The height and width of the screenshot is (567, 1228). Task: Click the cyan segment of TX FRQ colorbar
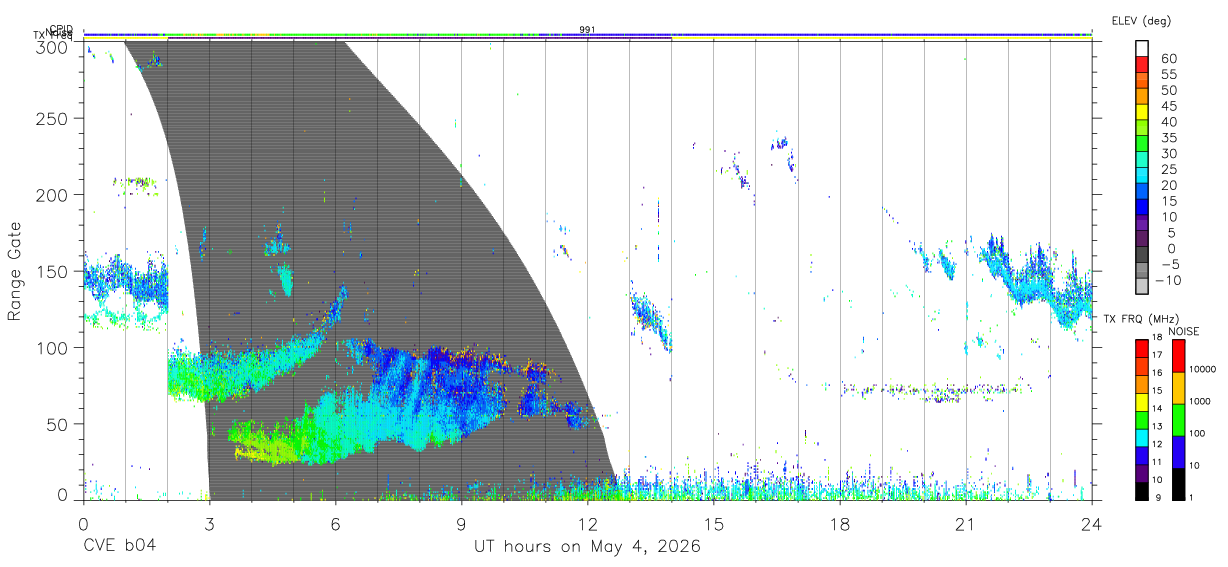pos(1142,437)
